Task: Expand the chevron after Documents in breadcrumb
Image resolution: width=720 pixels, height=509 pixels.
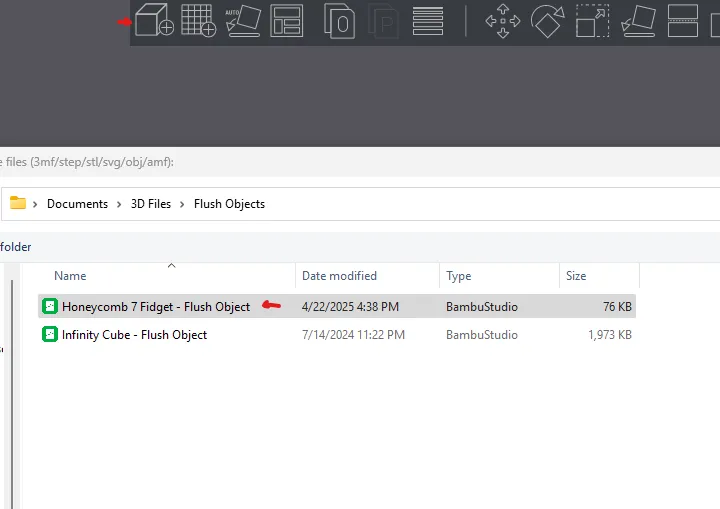Action: (119, 204)
